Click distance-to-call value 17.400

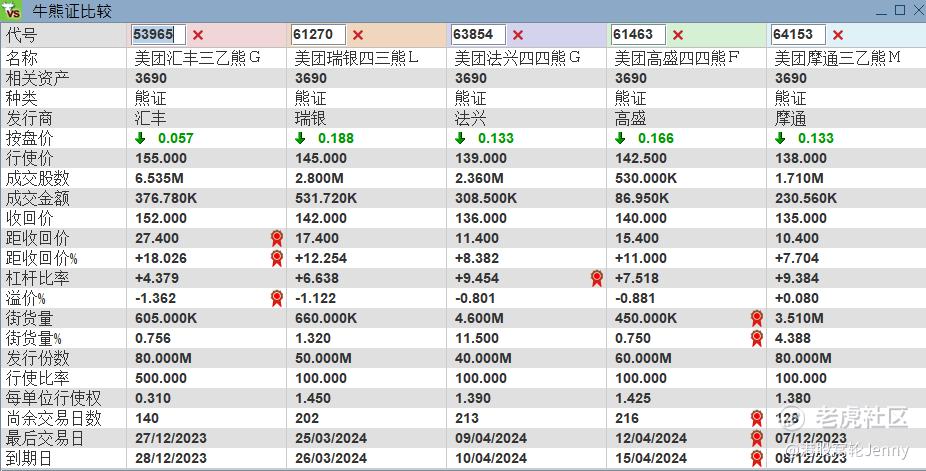(x=317, y=238)
